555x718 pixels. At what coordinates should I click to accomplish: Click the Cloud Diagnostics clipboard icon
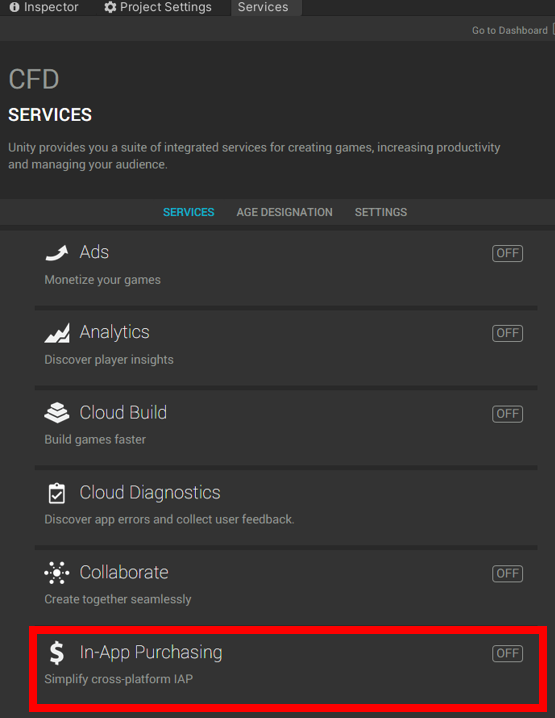pos(57,493)
